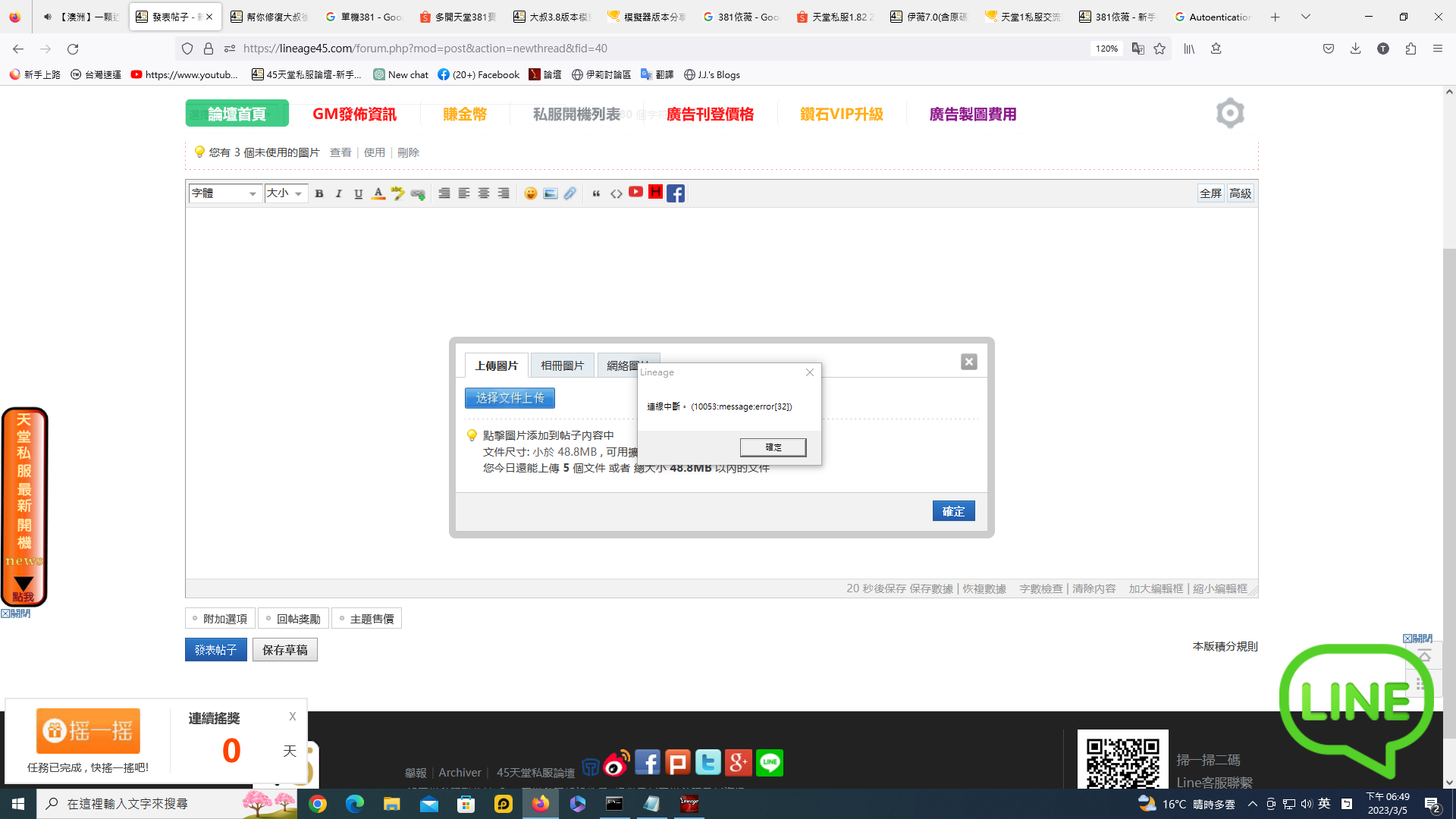Toggle italic formatting in editor toolbar
Image resolution: width=1456 pixels, height=819 pixels.
[x=339, y=193]
